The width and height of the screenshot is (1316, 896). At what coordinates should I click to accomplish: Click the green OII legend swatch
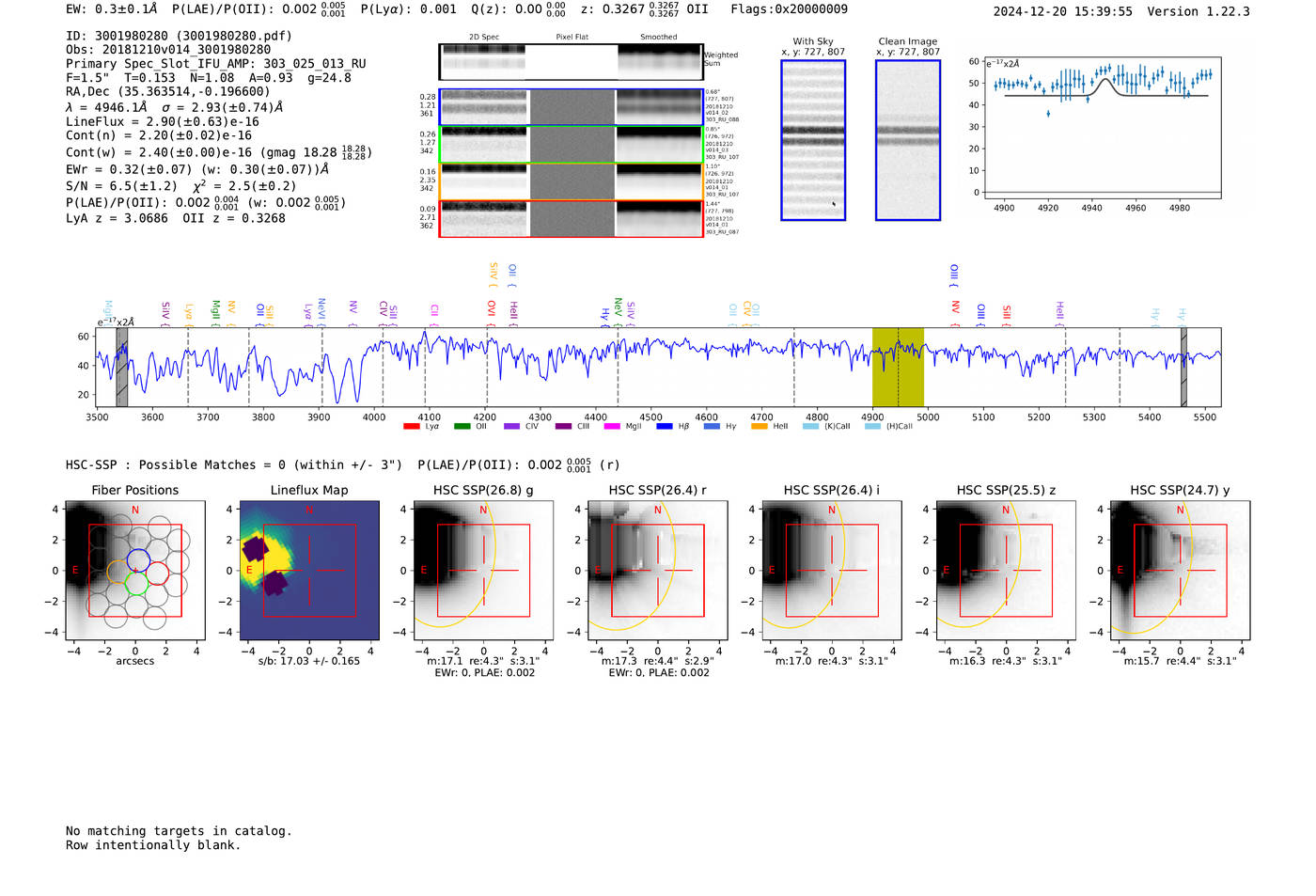point(462,427)
